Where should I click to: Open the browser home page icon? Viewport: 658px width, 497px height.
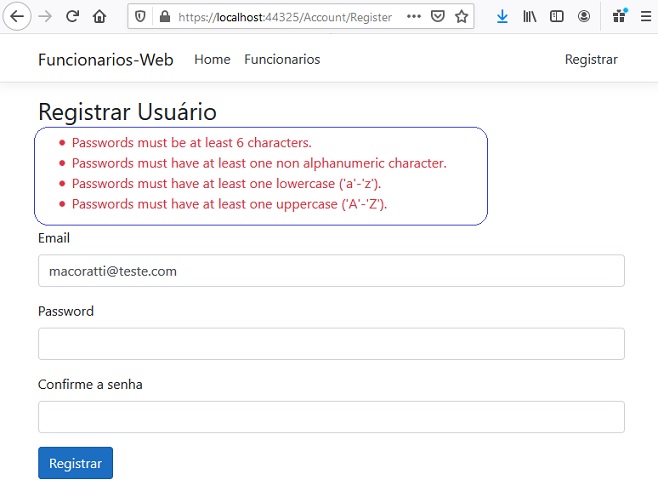coord(99,16)
